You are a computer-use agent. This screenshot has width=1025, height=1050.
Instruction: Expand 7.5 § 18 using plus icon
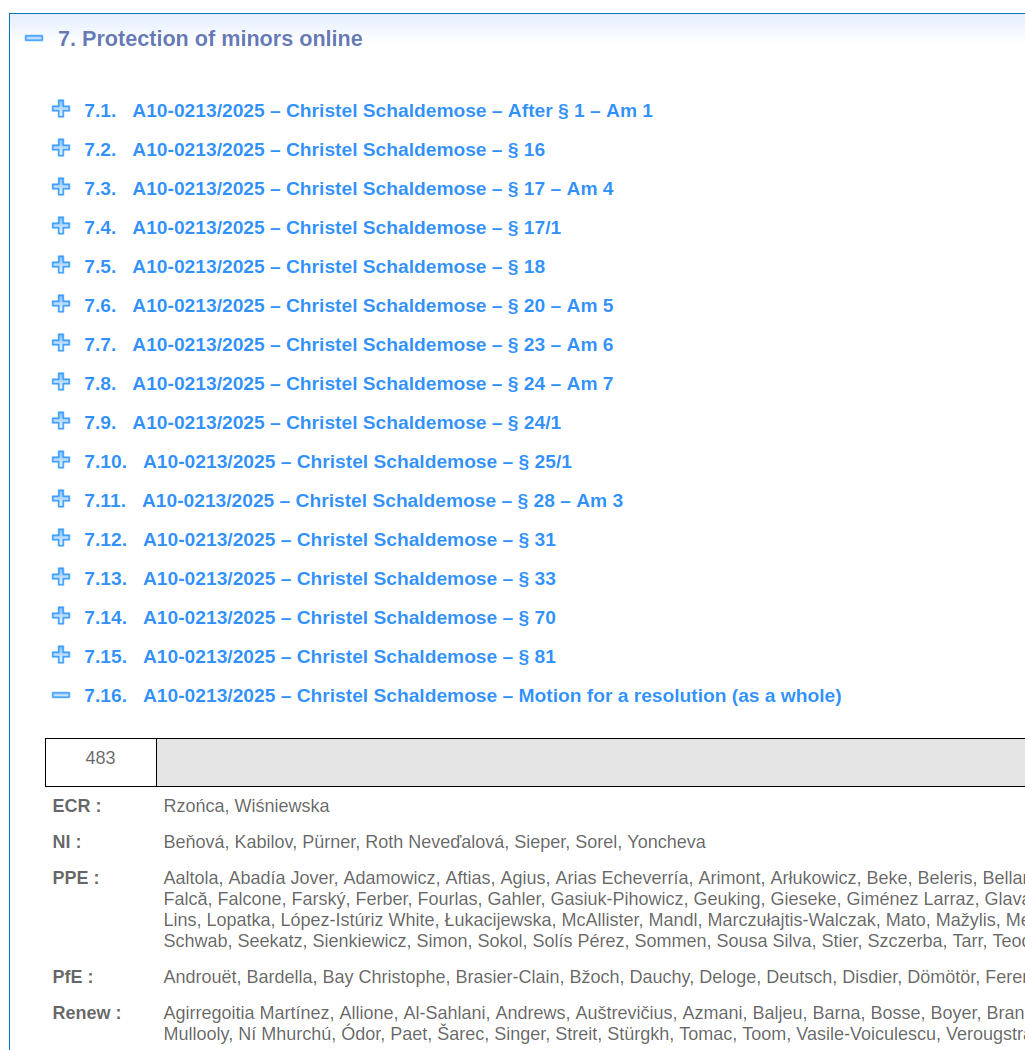(x=61, y=265)
